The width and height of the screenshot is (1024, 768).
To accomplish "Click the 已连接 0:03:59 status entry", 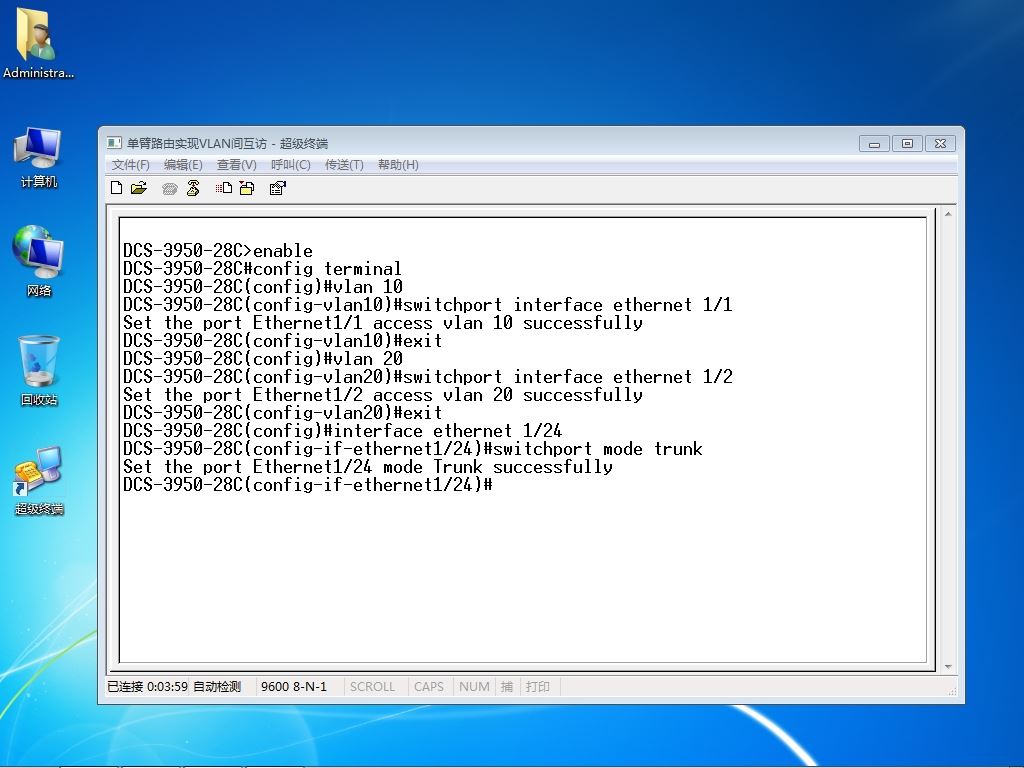I will (148, 686).
